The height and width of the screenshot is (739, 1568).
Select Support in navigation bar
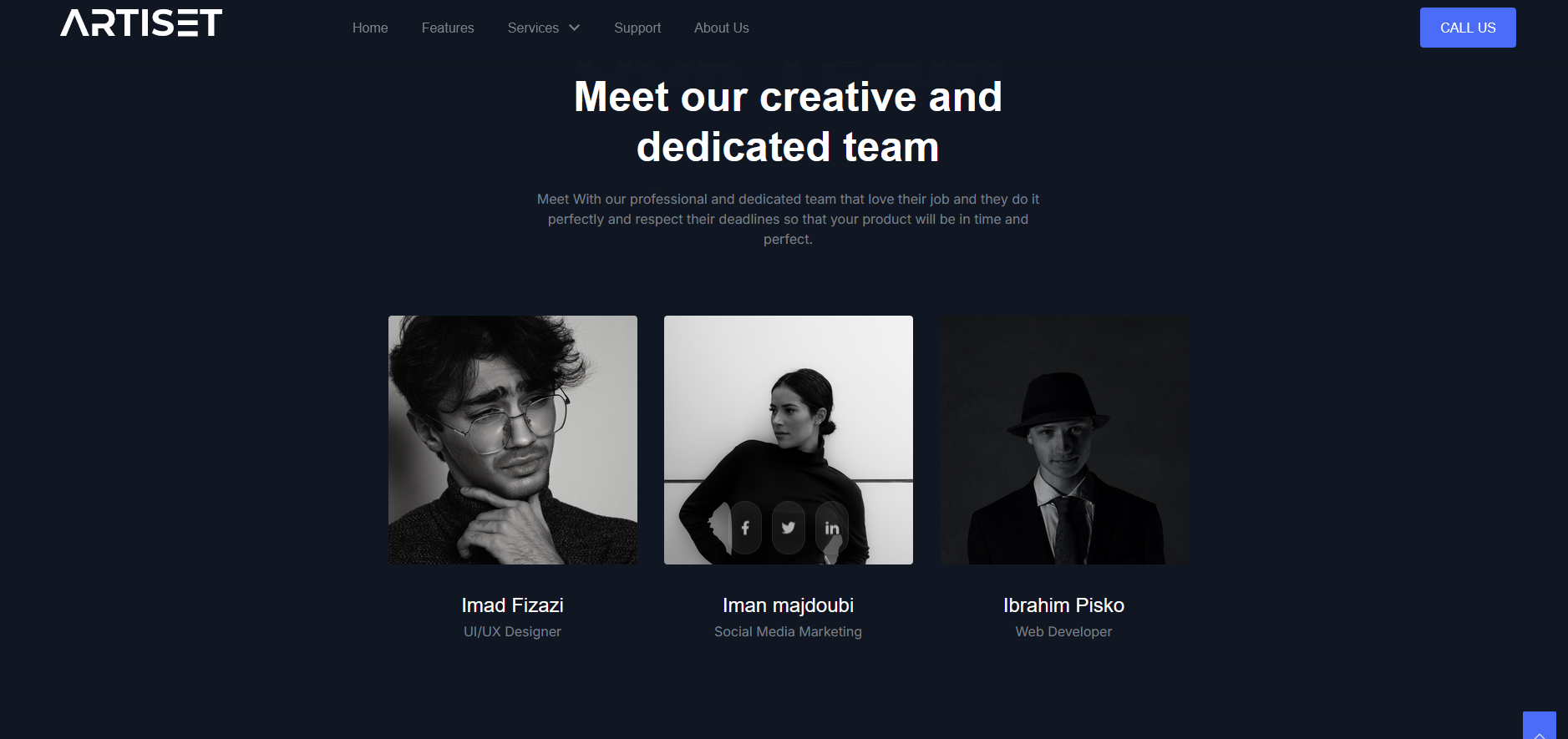click(x=637, y=28)
